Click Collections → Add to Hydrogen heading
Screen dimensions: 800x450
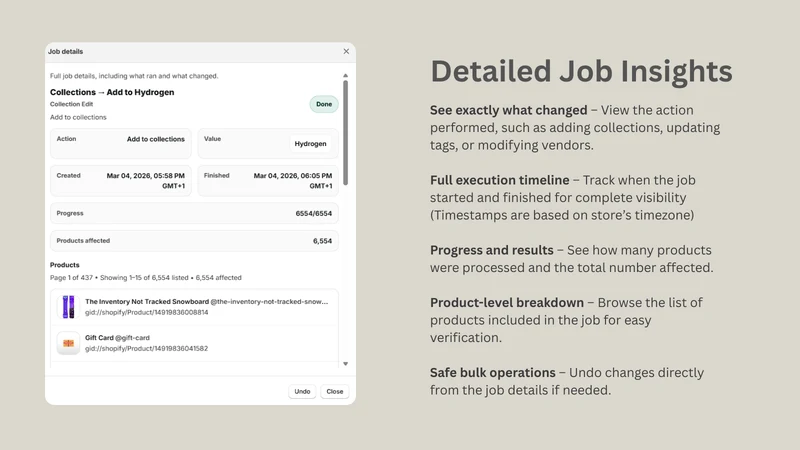coord(112,92)
